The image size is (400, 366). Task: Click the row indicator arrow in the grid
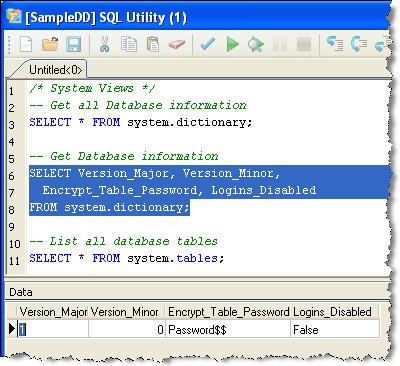12,329
